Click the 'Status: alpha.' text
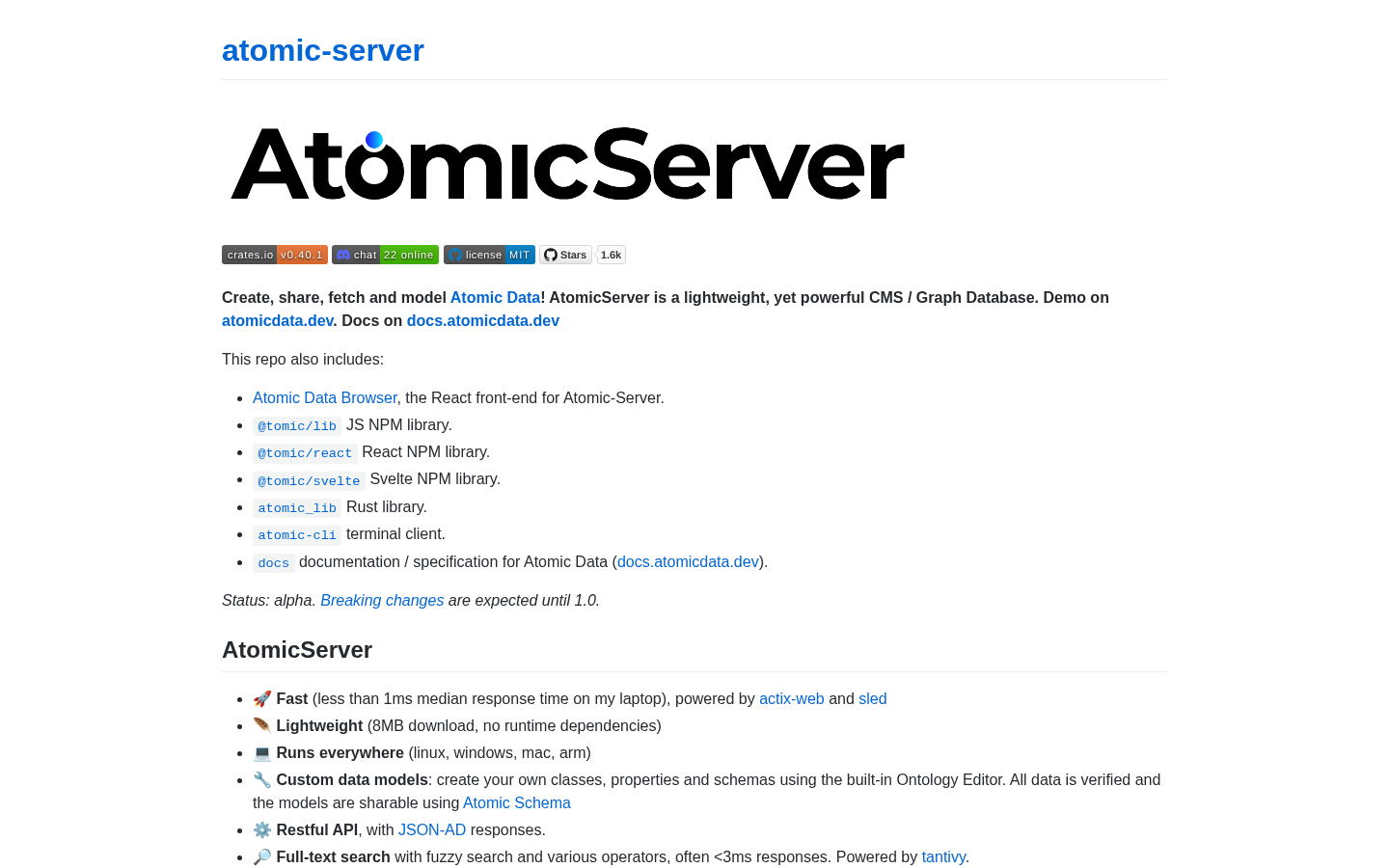 pyautogui.click(x=269, y=600)
